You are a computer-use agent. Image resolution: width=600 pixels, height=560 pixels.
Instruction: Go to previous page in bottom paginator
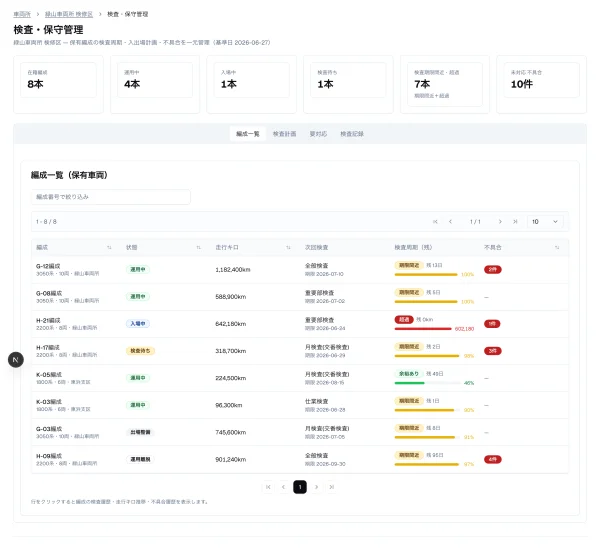click(x=284, y=487)
